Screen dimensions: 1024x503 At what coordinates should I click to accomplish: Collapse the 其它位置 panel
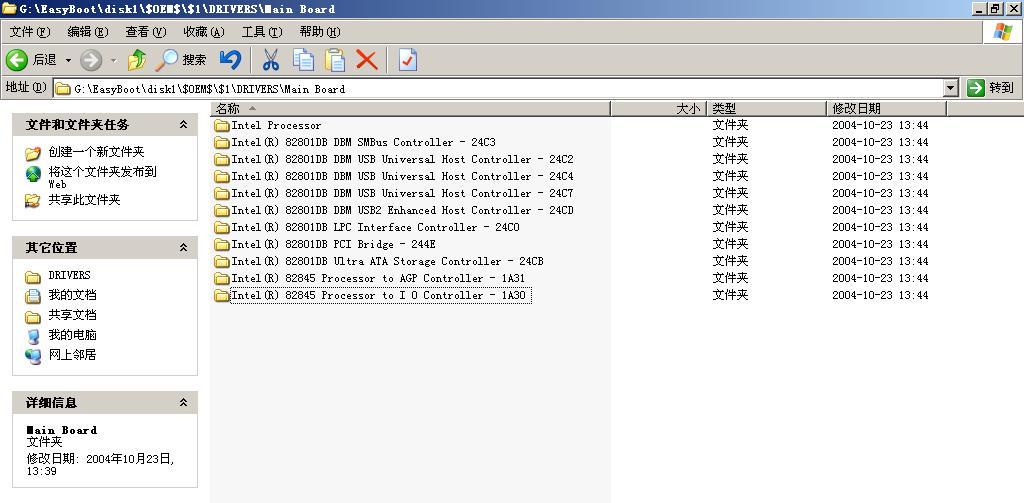(x=184, y=248)
